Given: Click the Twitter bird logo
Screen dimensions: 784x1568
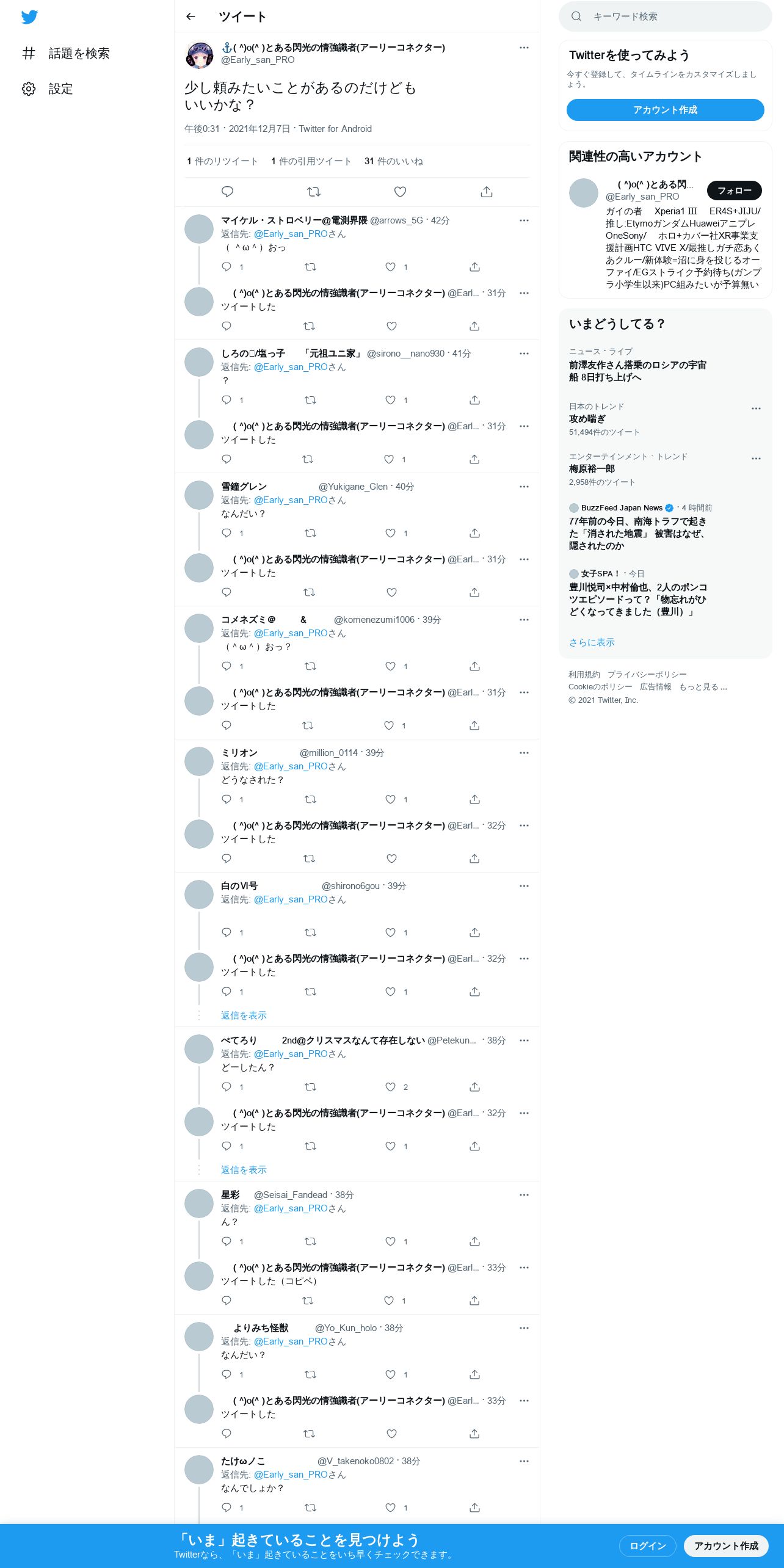Looking at the screenshot, I should pos(29,17).
